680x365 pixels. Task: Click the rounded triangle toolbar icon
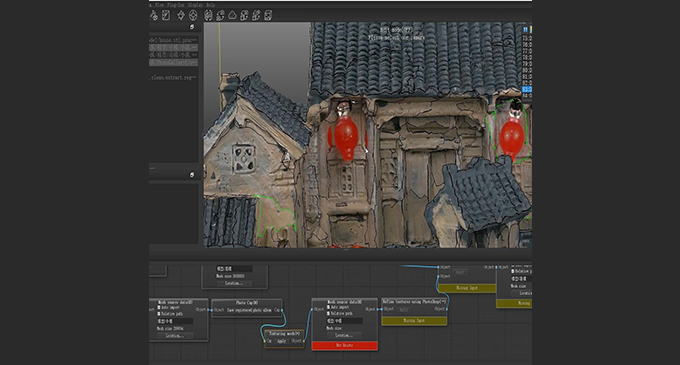tap(232, 16)
